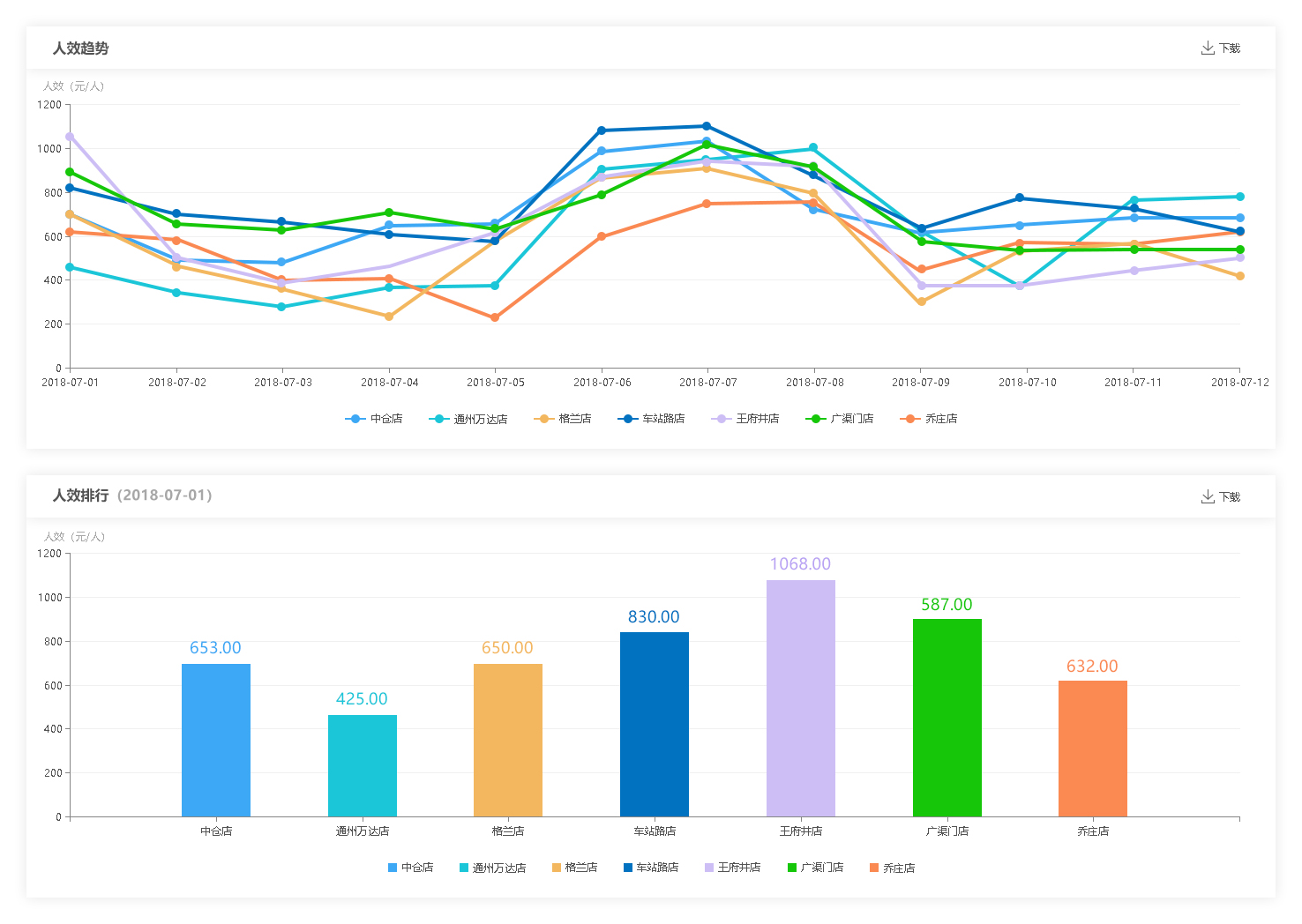Click 格兰店 label under bar chart axis
This screenshot has height=924, width=1302.
pyautogui.click(x=508, y=831)
